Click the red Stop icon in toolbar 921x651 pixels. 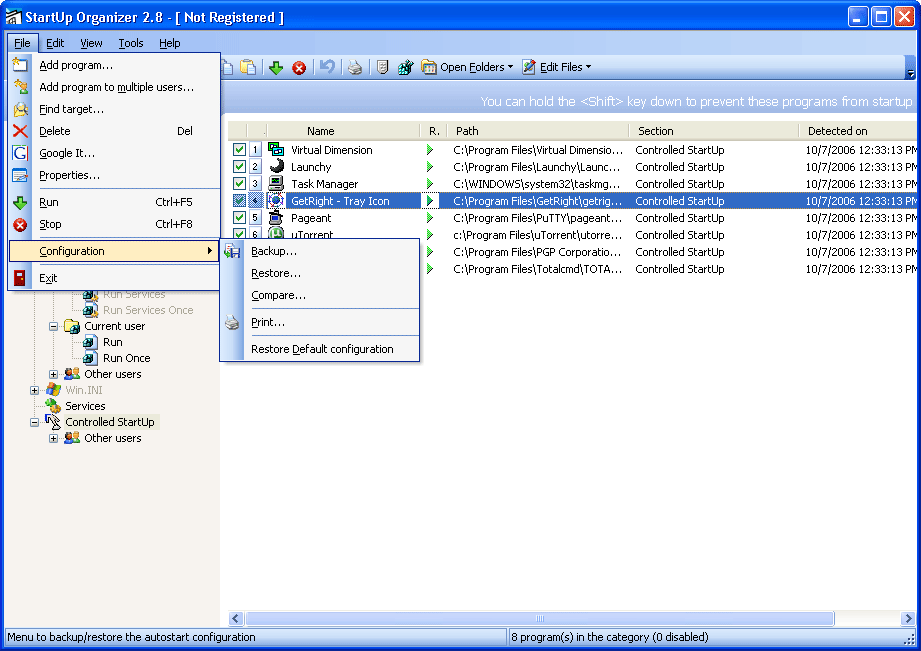click(299, 68)
